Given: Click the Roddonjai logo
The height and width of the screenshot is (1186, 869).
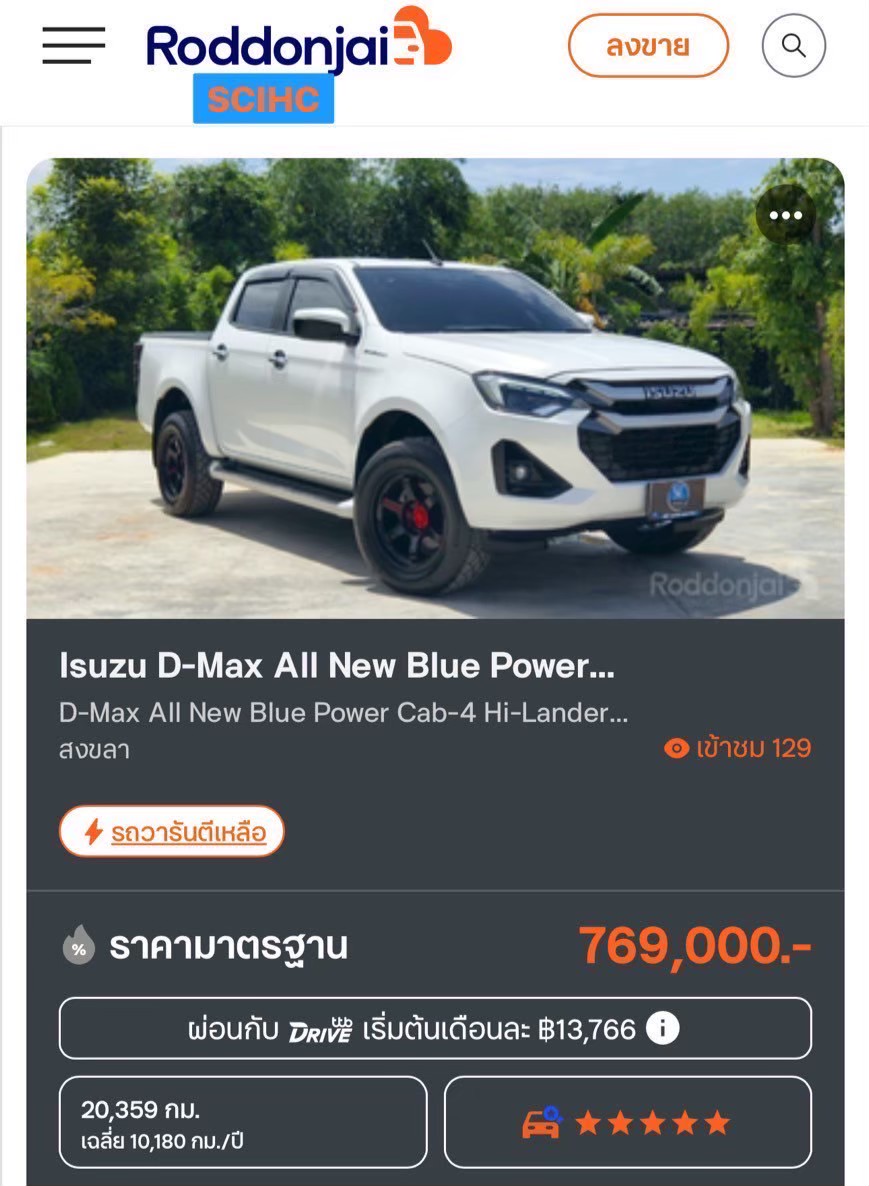Looking at the screenshot, I should [299, 42].
